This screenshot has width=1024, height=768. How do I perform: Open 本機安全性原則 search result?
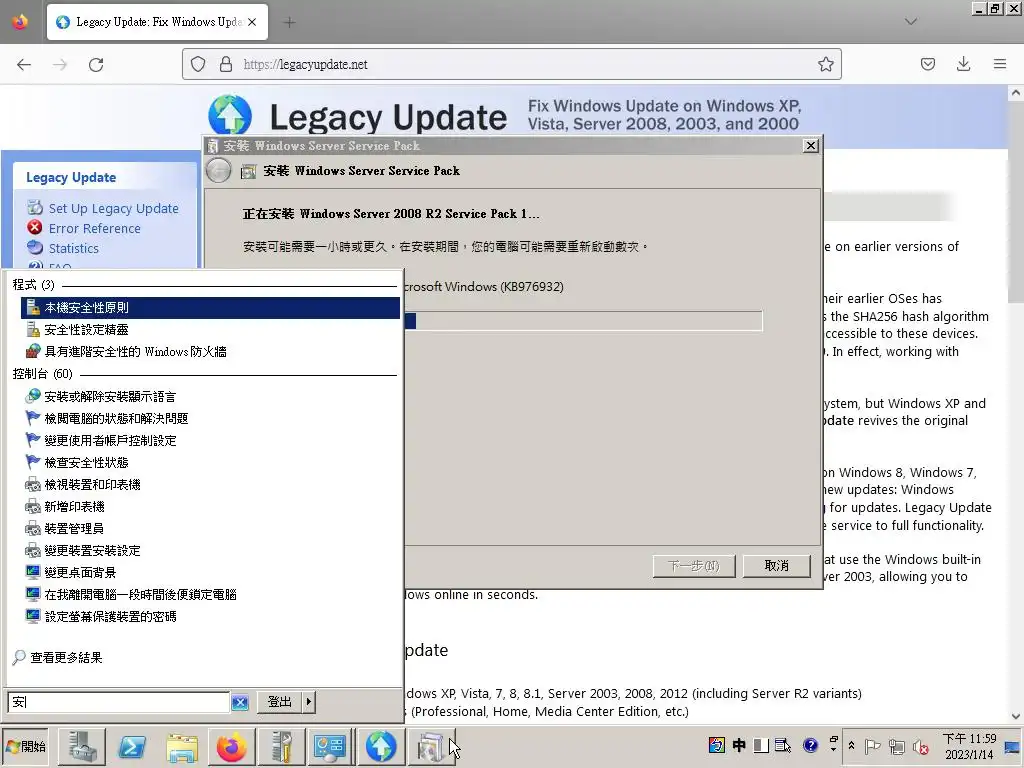210,308
